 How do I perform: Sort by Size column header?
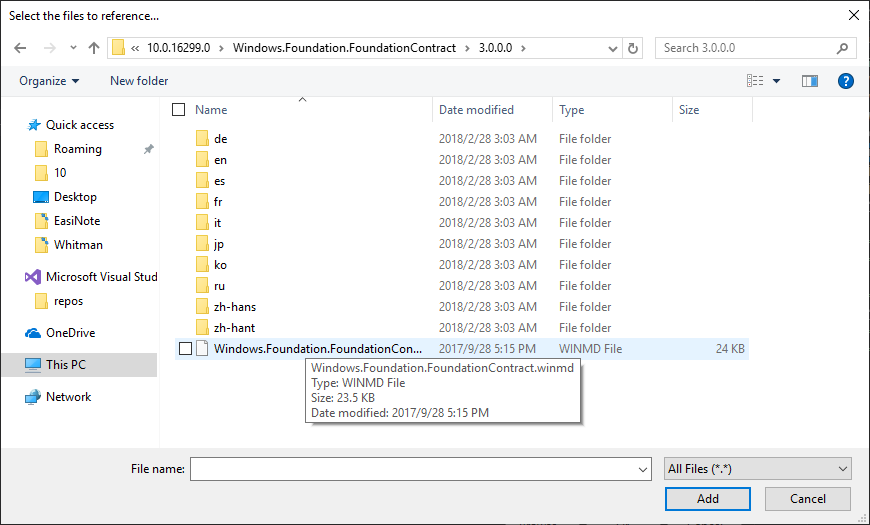click(689, 110)
